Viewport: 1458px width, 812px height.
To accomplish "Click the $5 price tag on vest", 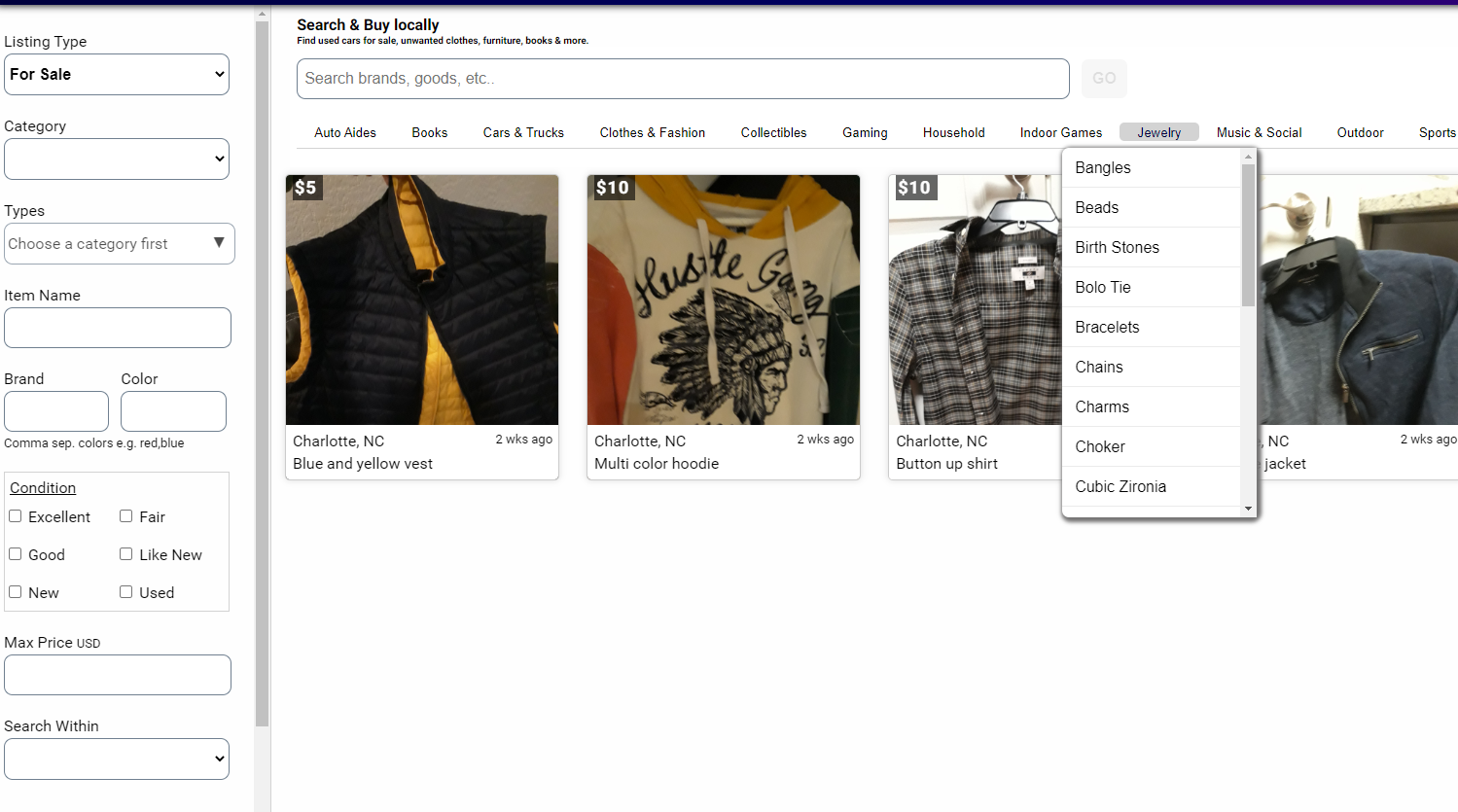I will coord(305,188).
